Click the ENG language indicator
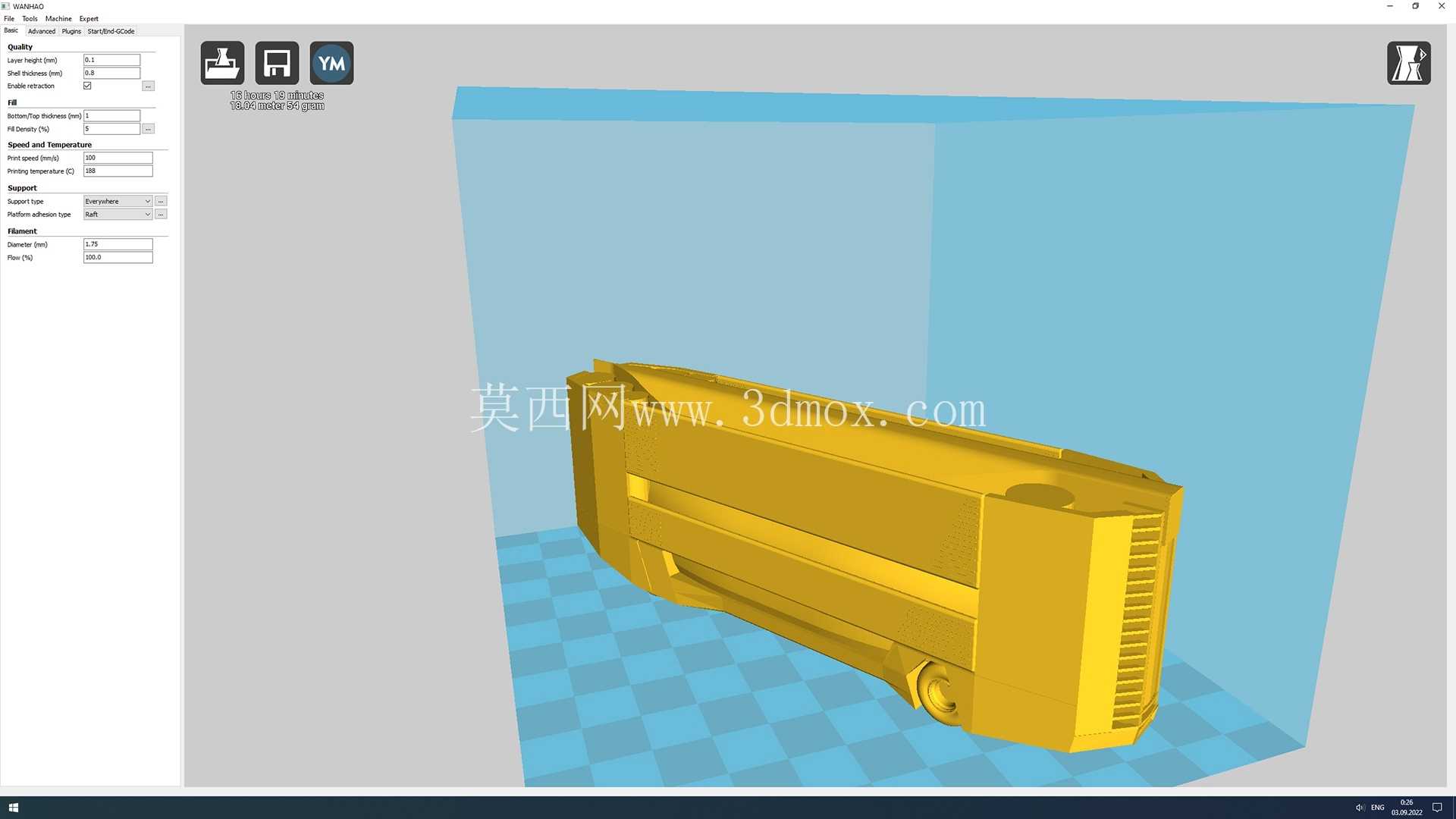The width and height of the screenshot is (1456, 819). click(x=1377, y=808)
